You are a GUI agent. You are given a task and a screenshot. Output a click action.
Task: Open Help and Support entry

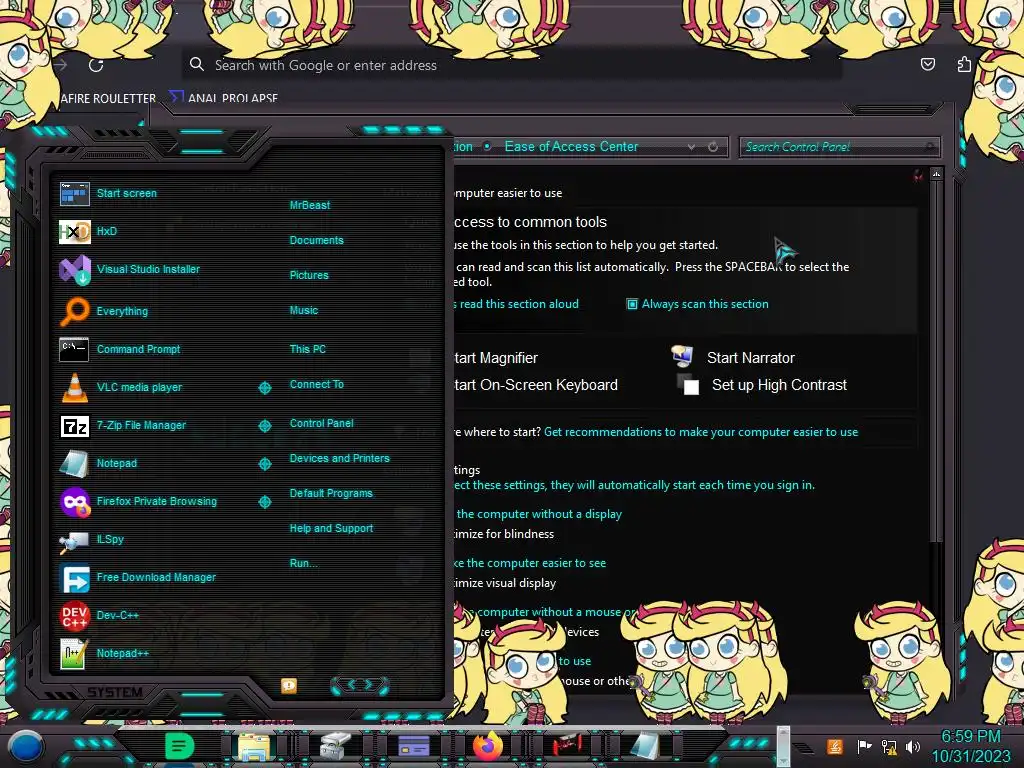[x=331, y=528]
